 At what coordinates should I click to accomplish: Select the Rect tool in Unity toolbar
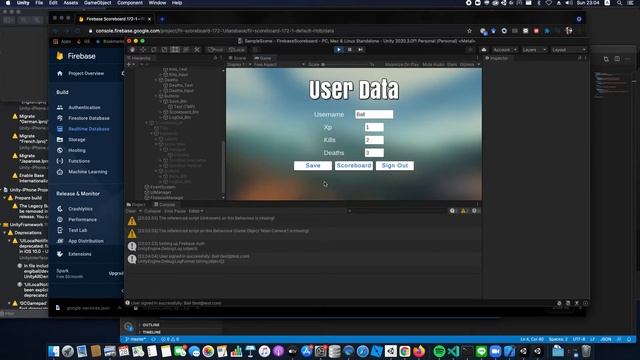[175, 49]
